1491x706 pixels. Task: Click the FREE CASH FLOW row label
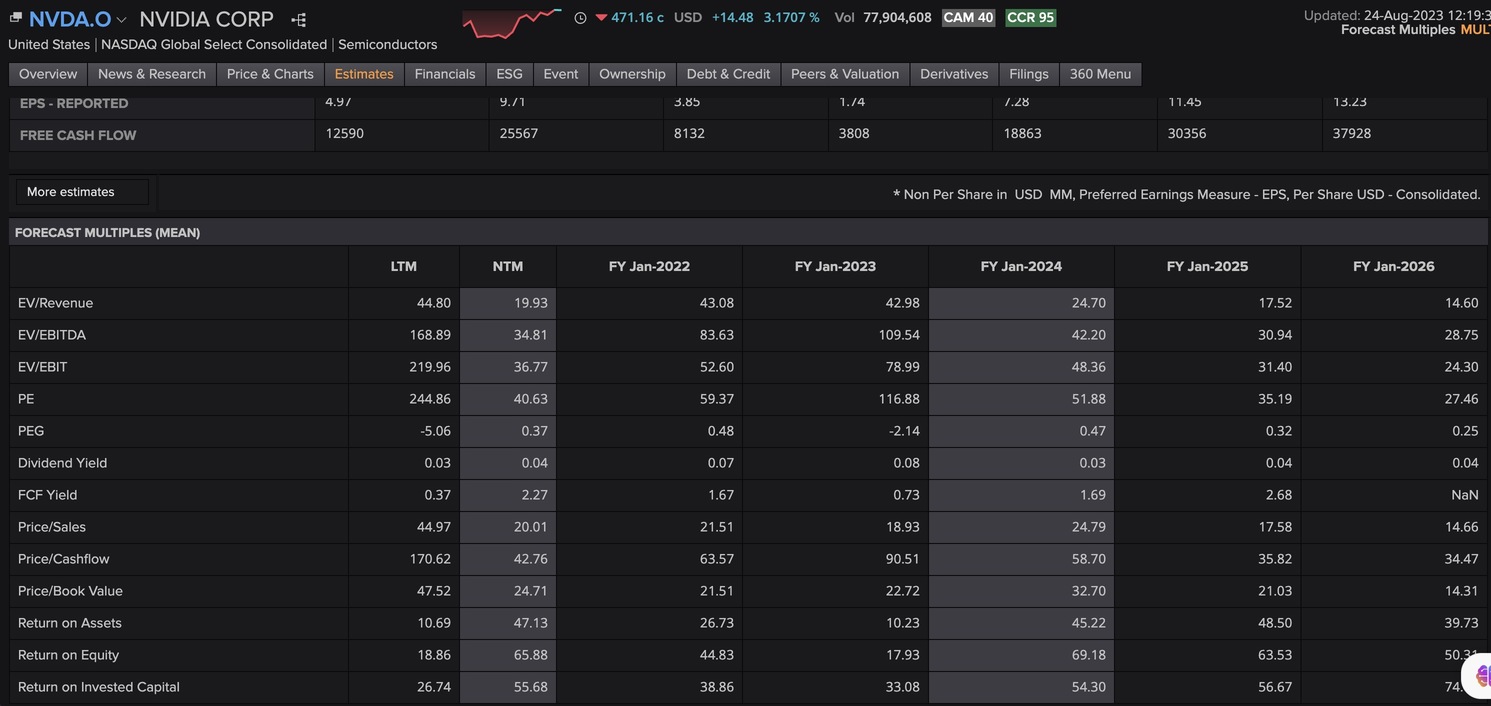click(78, 135)
